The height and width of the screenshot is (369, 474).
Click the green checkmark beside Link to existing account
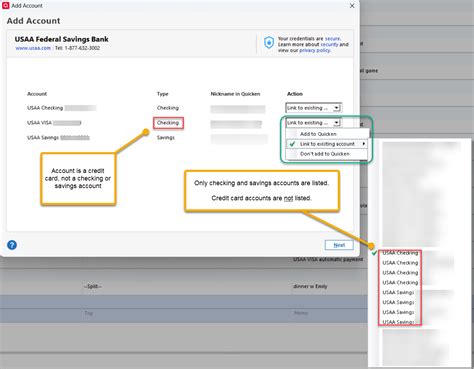click(x=292, y=144)
